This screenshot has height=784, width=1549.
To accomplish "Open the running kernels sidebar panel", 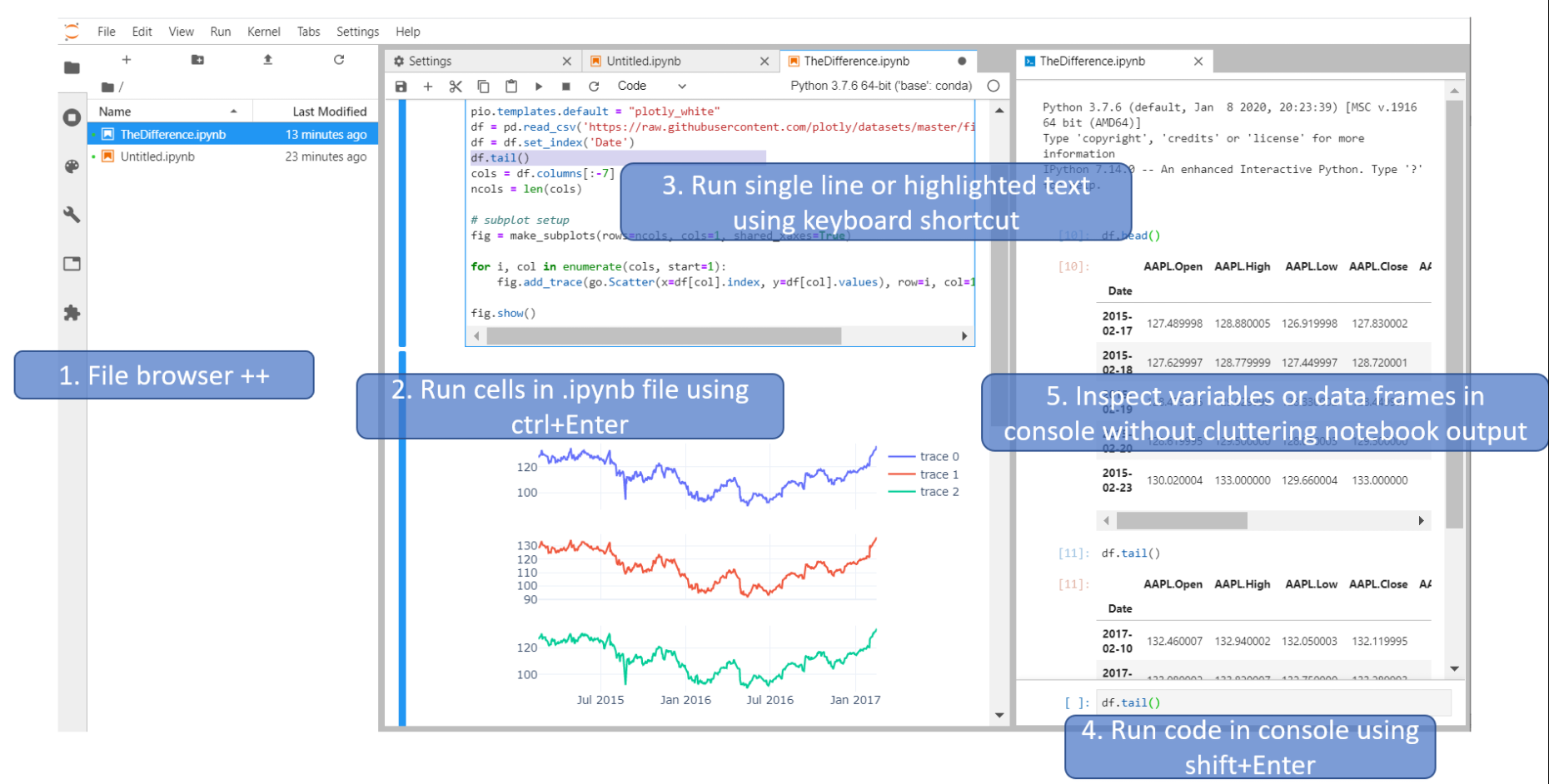I will (x=72, y=117).
